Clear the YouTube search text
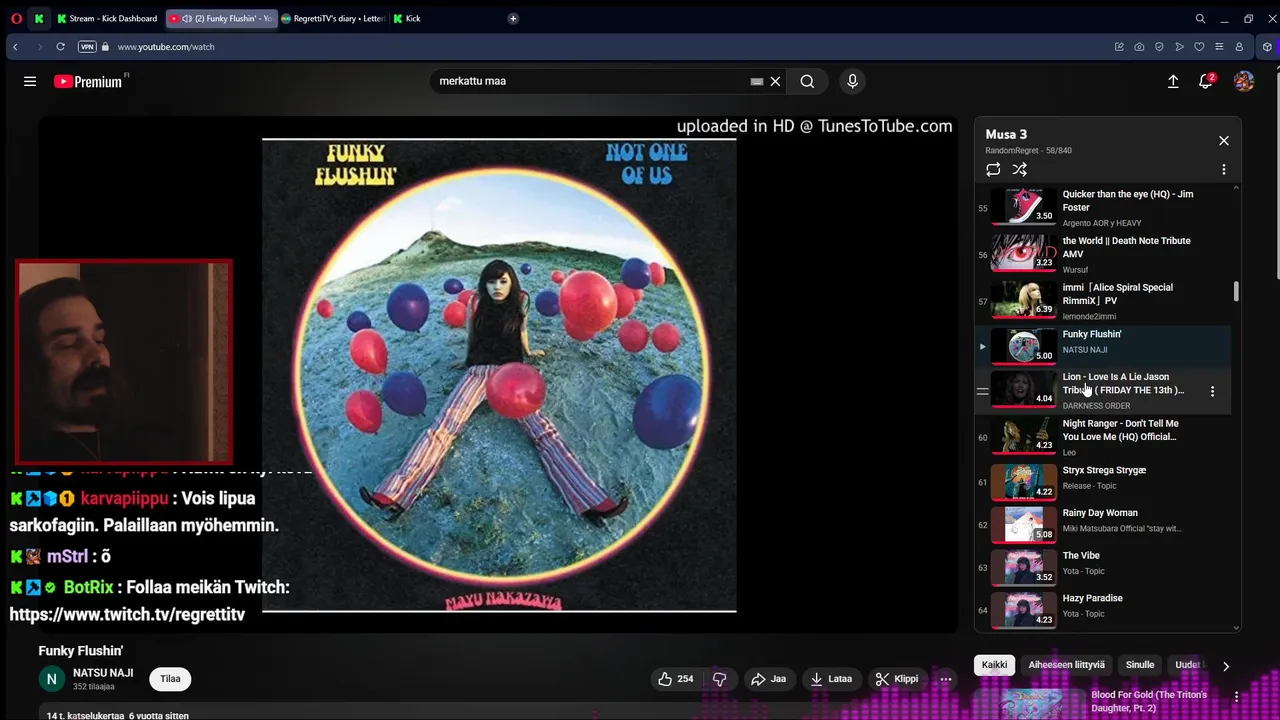The image size is (1280, 720). [775, 82]
